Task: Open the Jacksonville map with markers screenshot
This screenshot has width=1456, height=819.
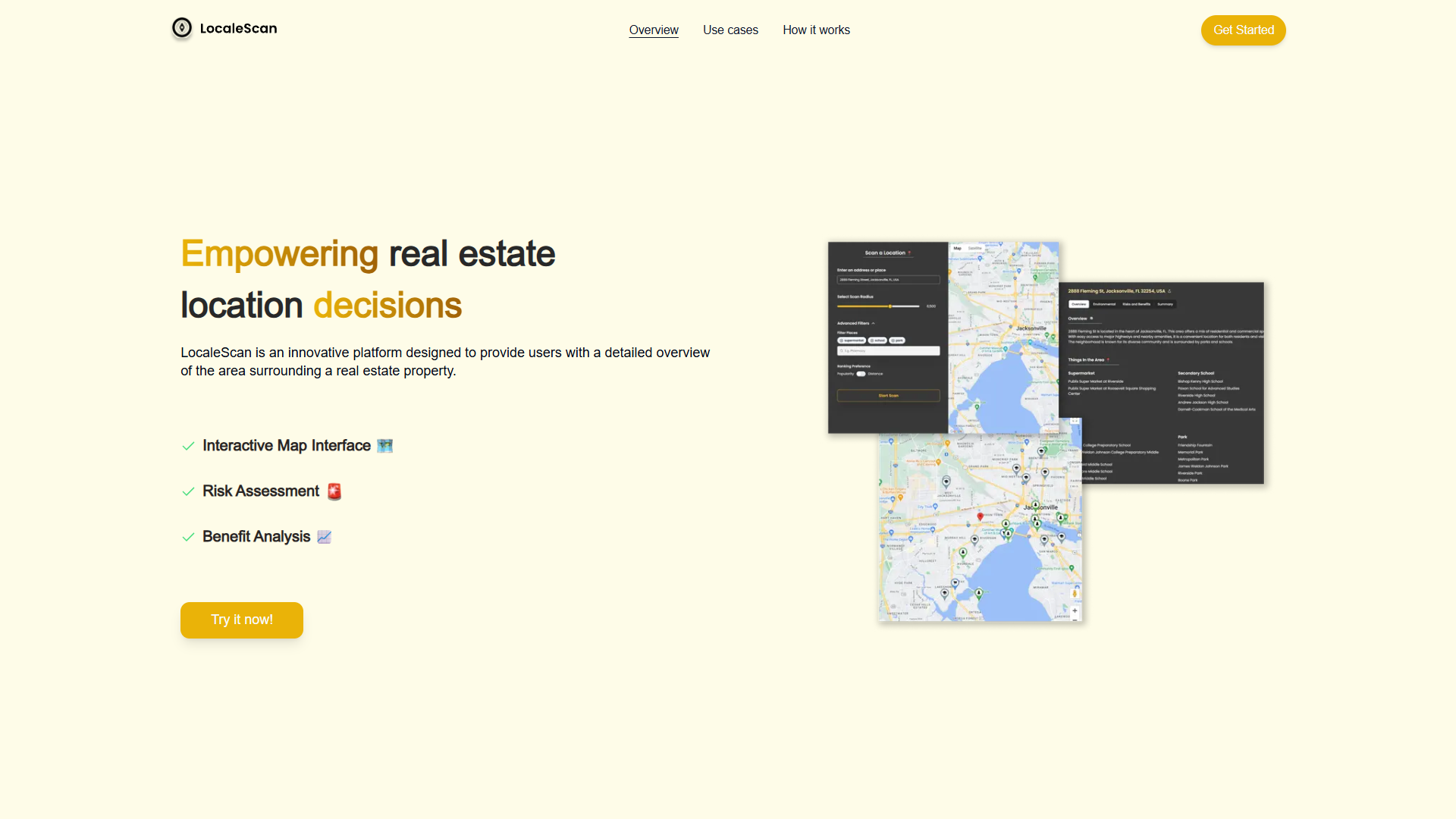Action: click(x=981, y=528)
